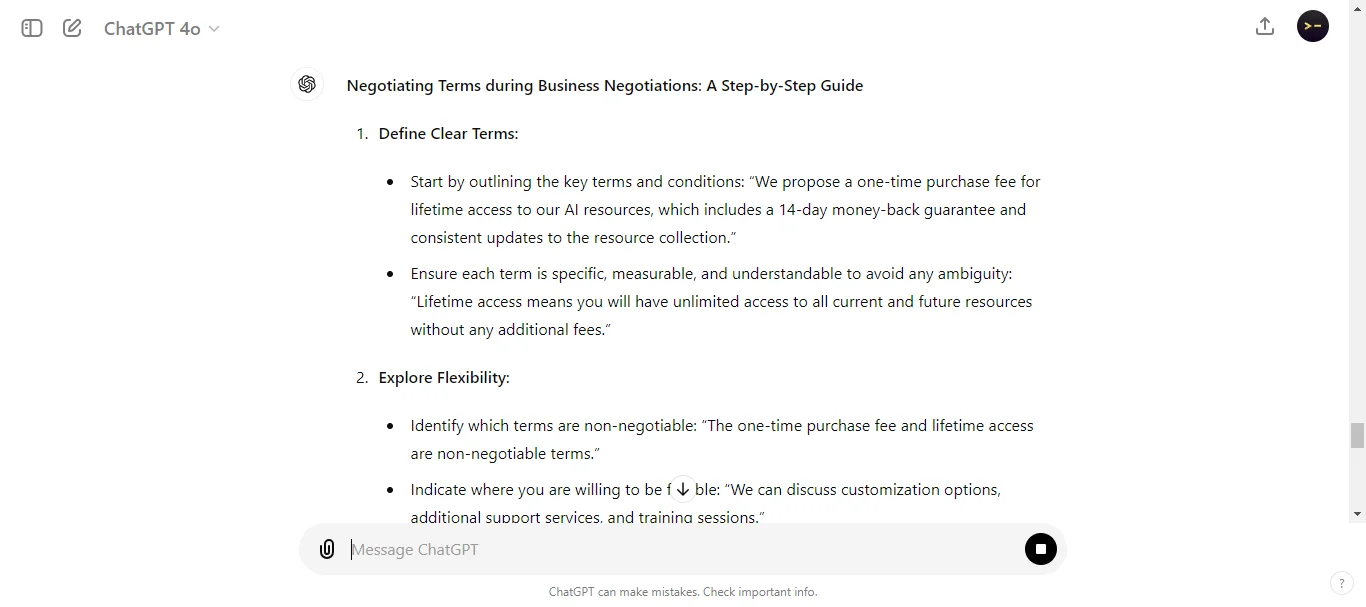Open the ChatGPT 4o model selector dropdown
Image resolution: width=1366 pixels, height=607 pixels.
tap(161, 28)
